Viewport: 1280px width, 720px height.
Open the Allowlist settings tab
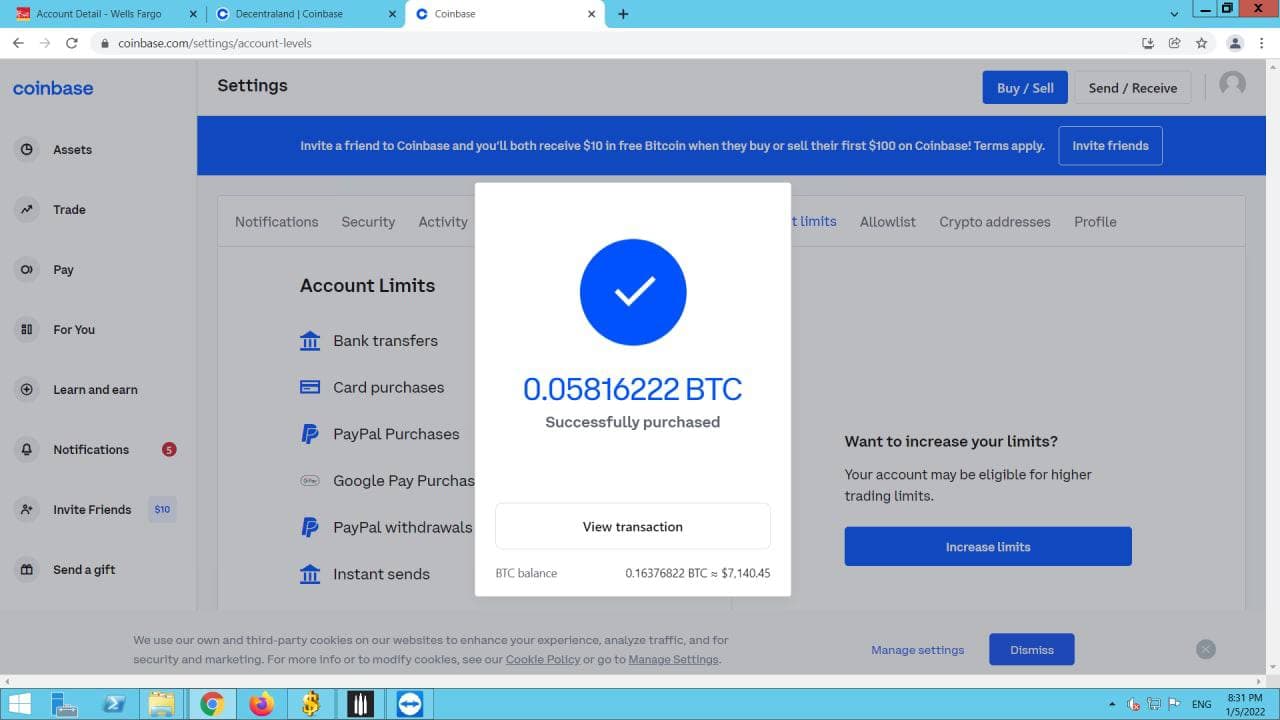click(x=888, y=222)
